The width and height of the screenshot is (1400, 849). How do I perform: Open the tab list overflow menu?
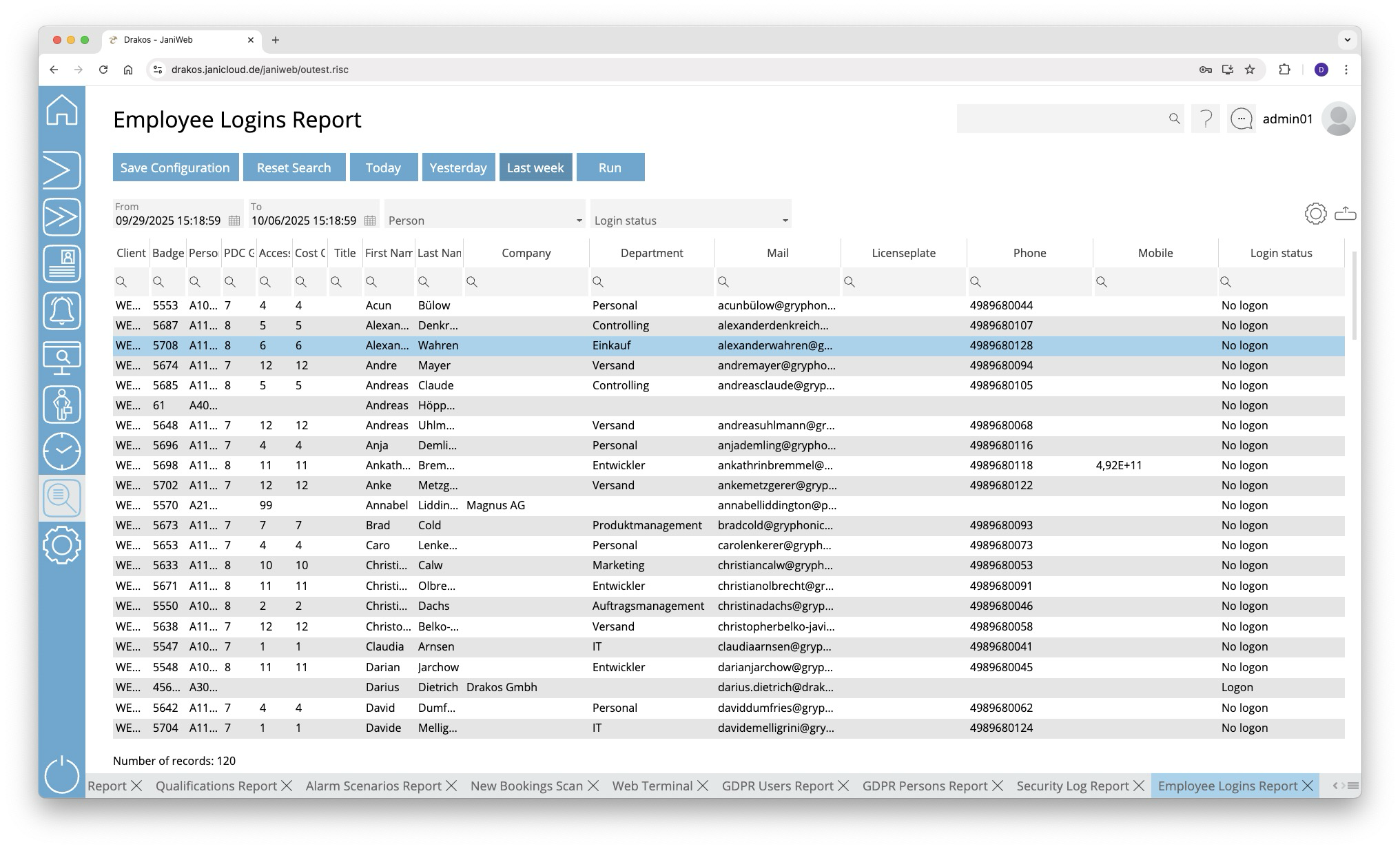pos(1352,786)
